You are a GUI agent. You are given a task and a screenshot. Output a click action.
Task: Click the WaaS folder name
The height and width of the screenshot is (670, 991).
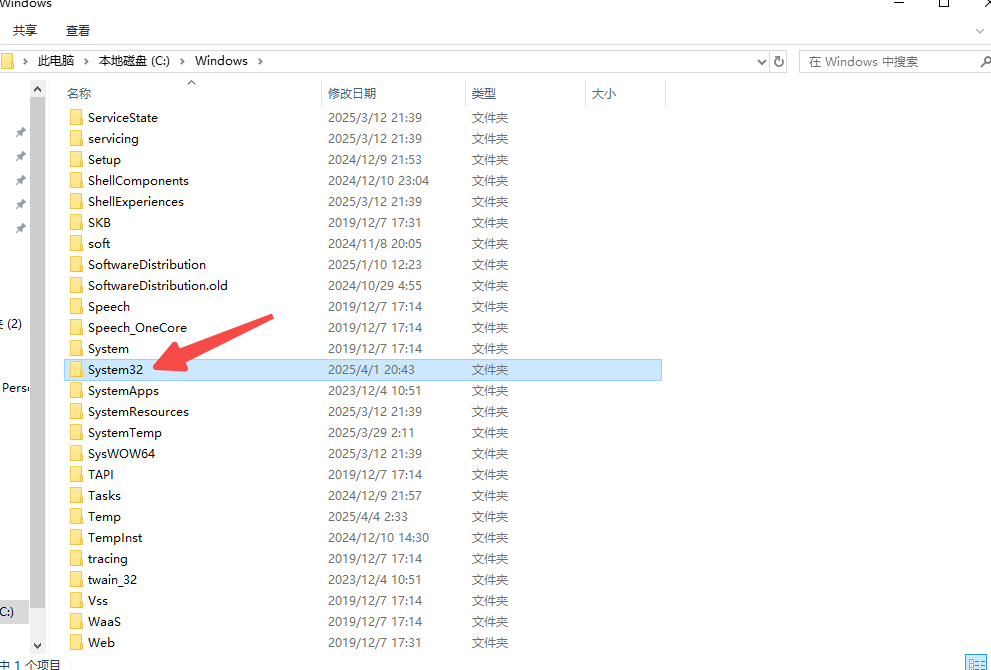pyautogui.click(x=104, y=621)
